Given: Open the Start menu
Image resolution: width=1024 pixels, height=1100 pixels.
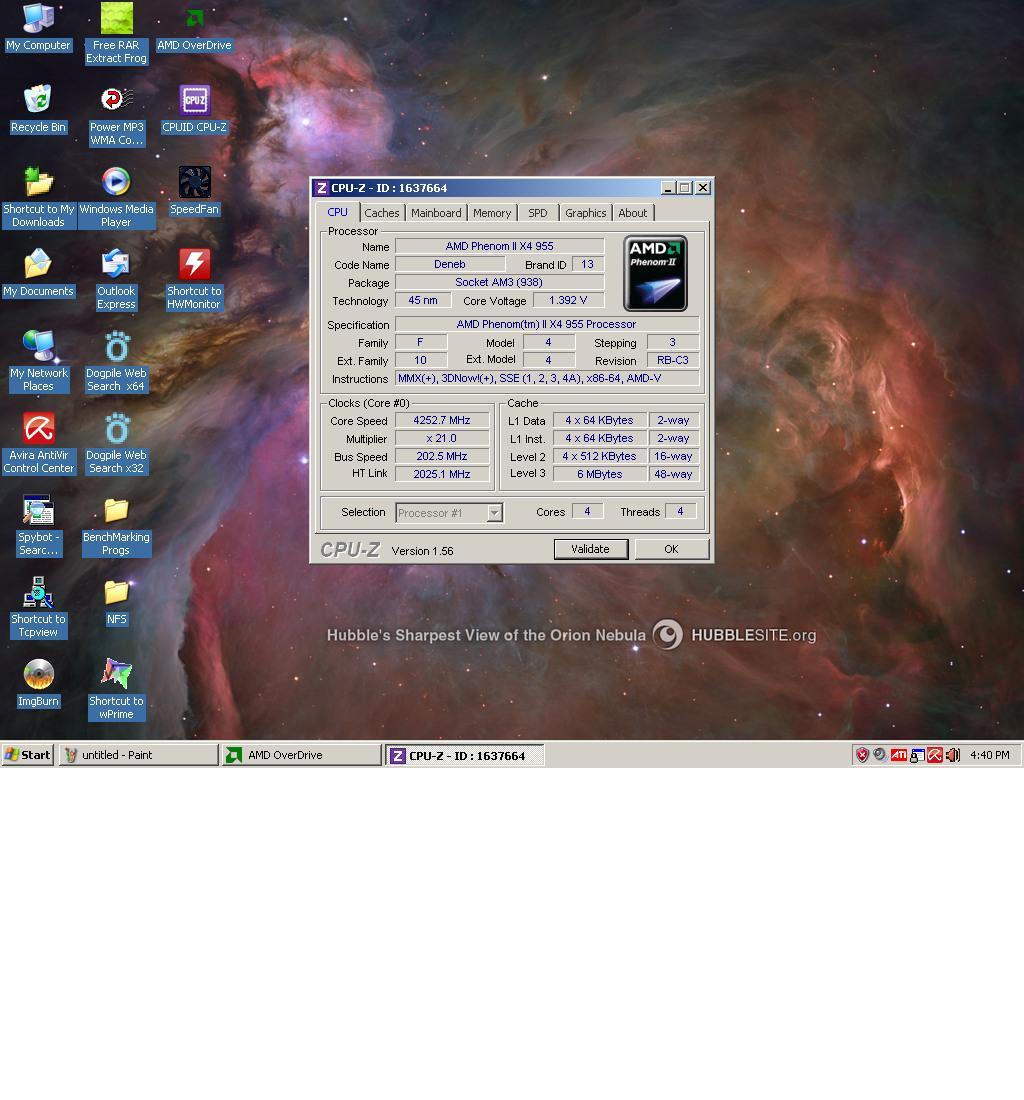Looking at the screenshot, I should point(28,755).
